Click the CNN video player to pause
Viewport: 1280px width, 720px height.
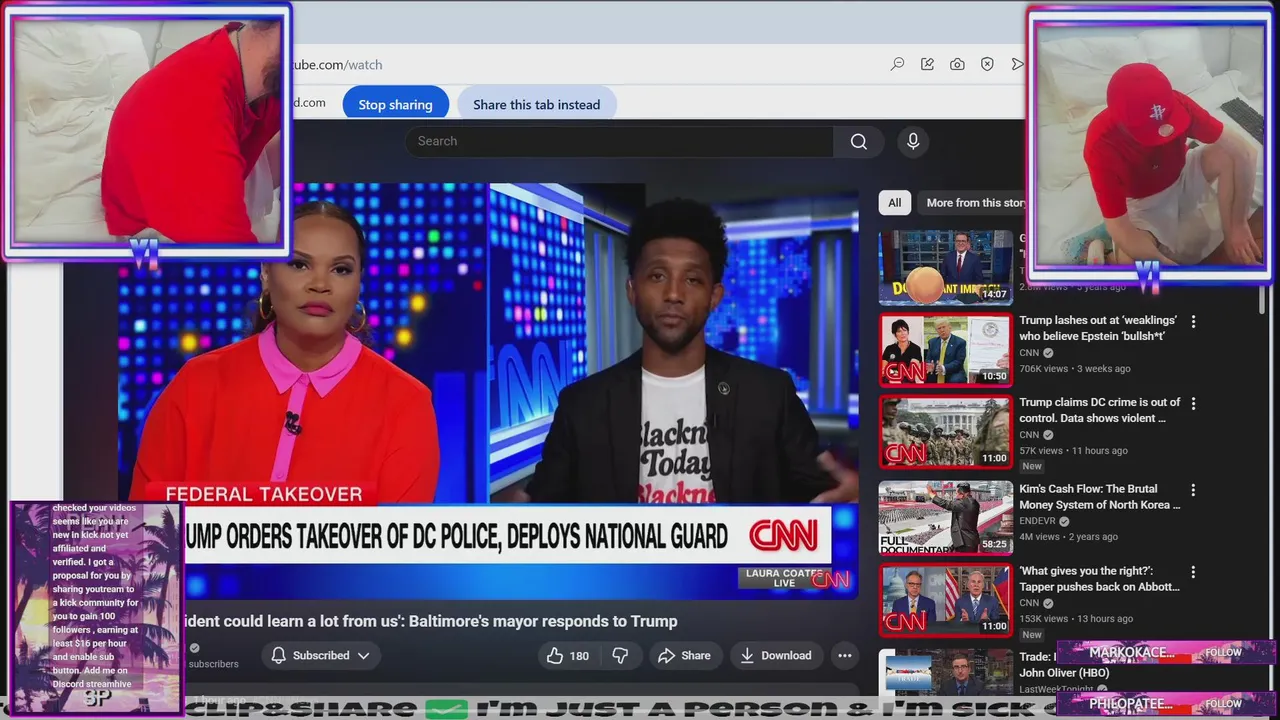point(488,390)
